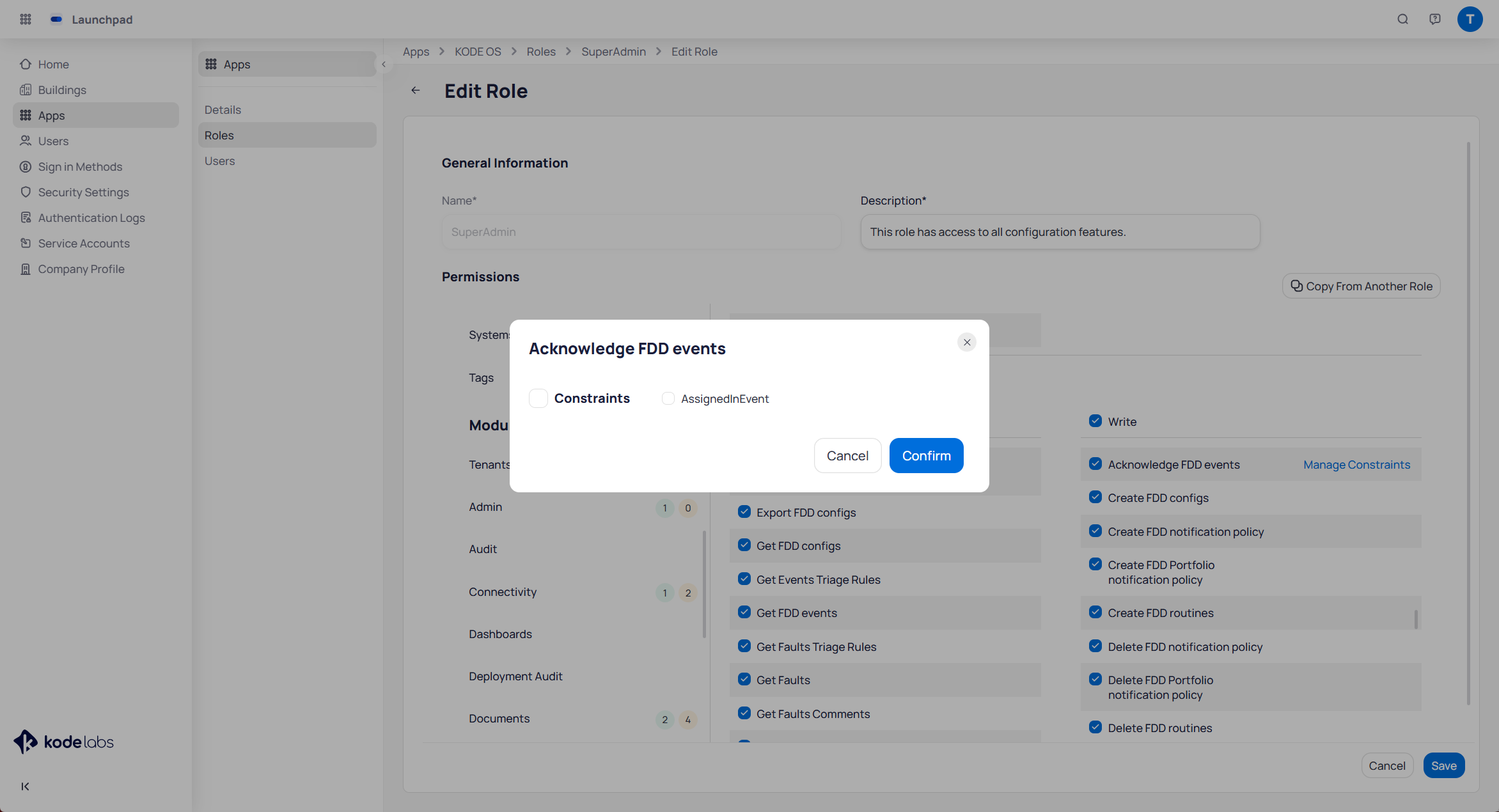The width and height of the screenshot is (1499, 812).
Task: Uncheck Create FDD configs
Action: pyautogui.click(x=1095, y=497)
